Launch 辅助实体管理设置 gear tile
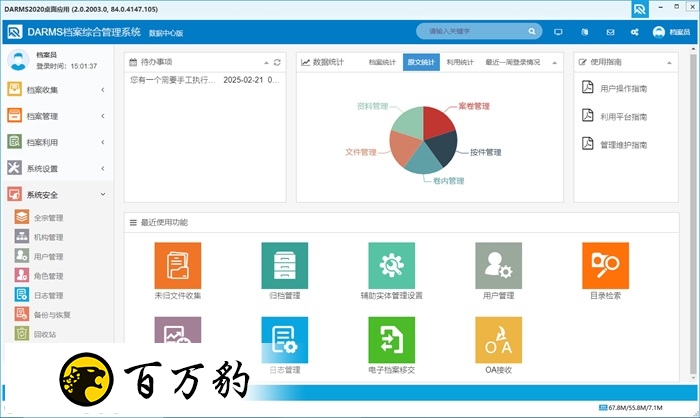The height and width of the screenshot is (418, 700). [391, 265]
